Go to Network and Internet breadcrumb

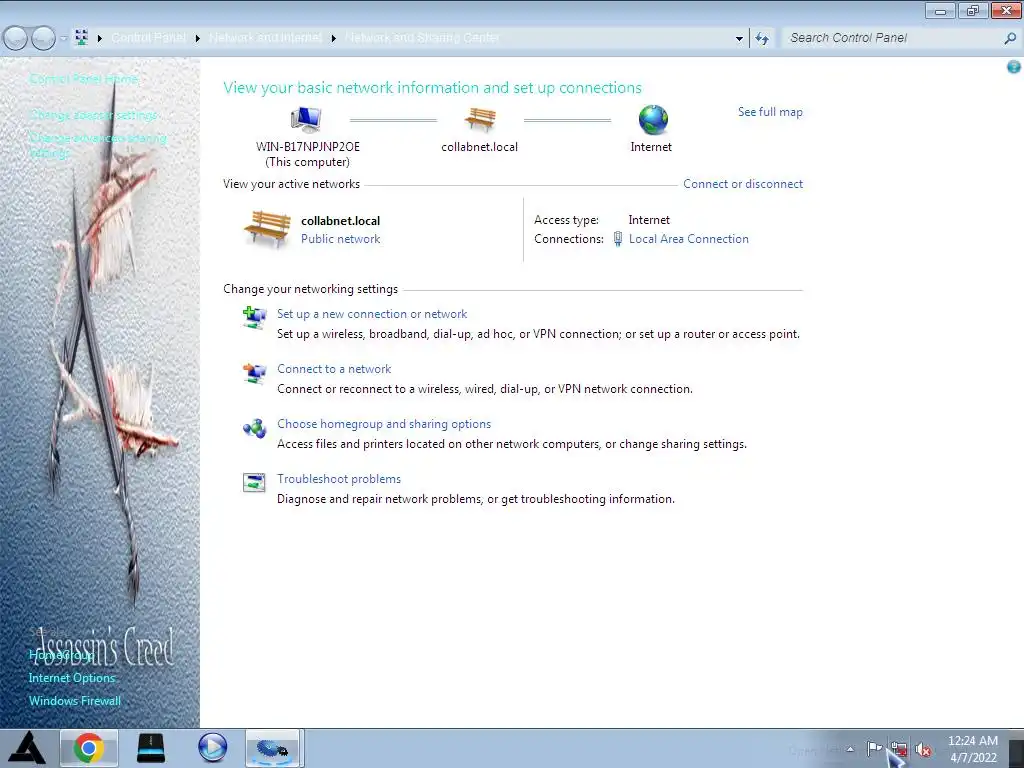(x=265, y=38)
